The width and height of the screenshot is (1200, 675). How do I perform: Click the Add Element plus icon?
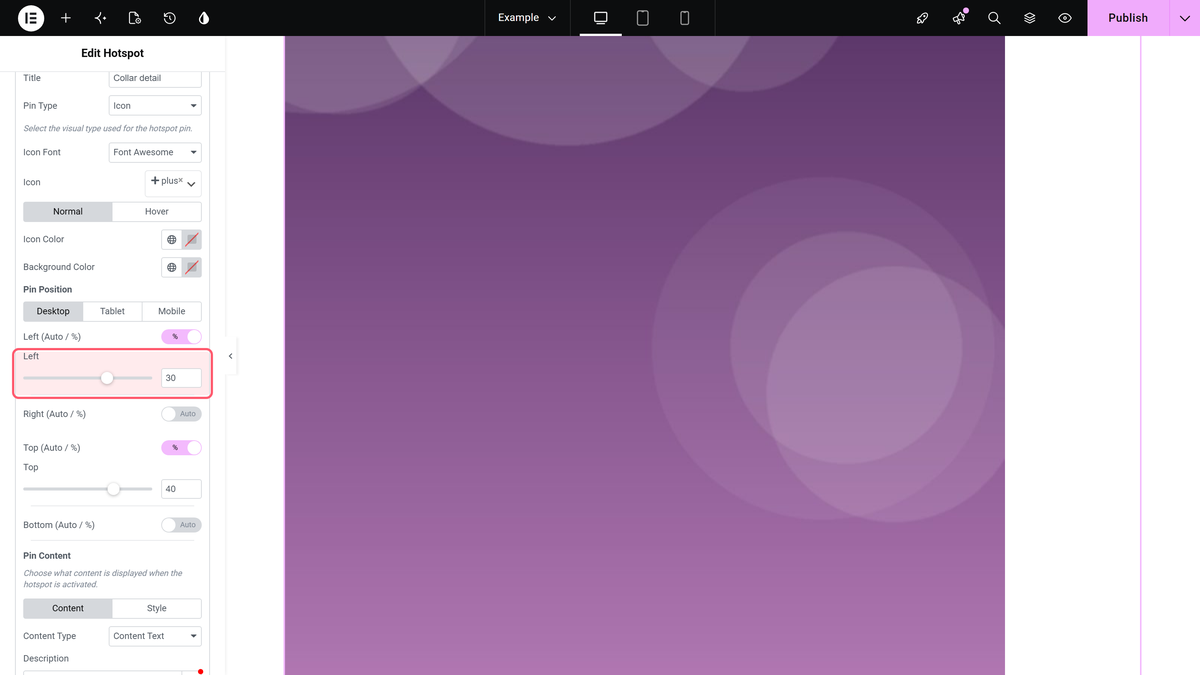point(66,18)
